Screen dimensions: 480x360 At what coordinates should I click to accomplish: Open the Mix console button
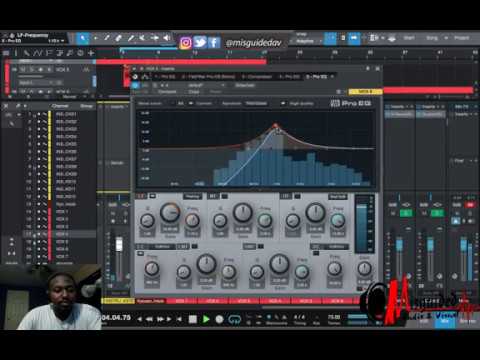click(x=445, y=321)
